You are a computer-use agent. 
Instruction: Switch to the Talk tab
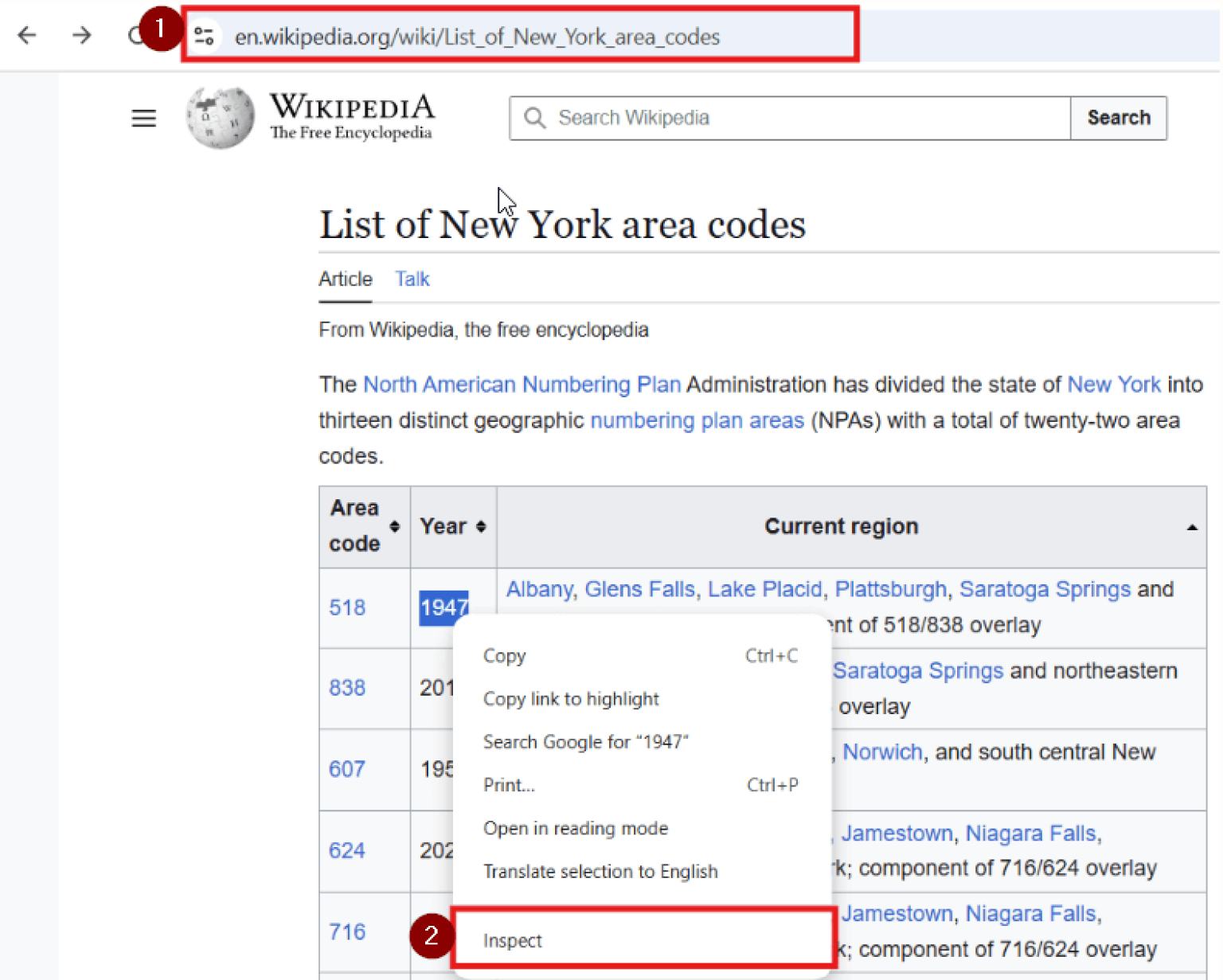[x=412, y=279]
